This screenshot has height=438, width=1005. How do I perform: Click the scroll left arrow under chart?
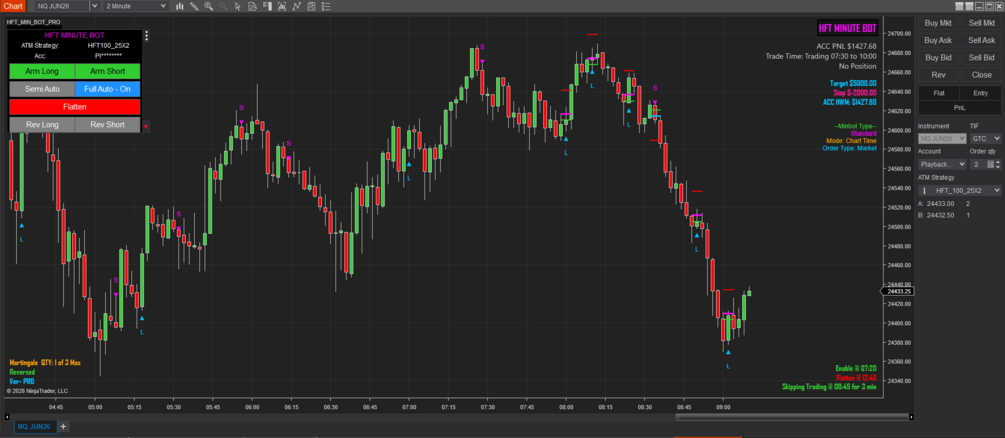point(8,416)
